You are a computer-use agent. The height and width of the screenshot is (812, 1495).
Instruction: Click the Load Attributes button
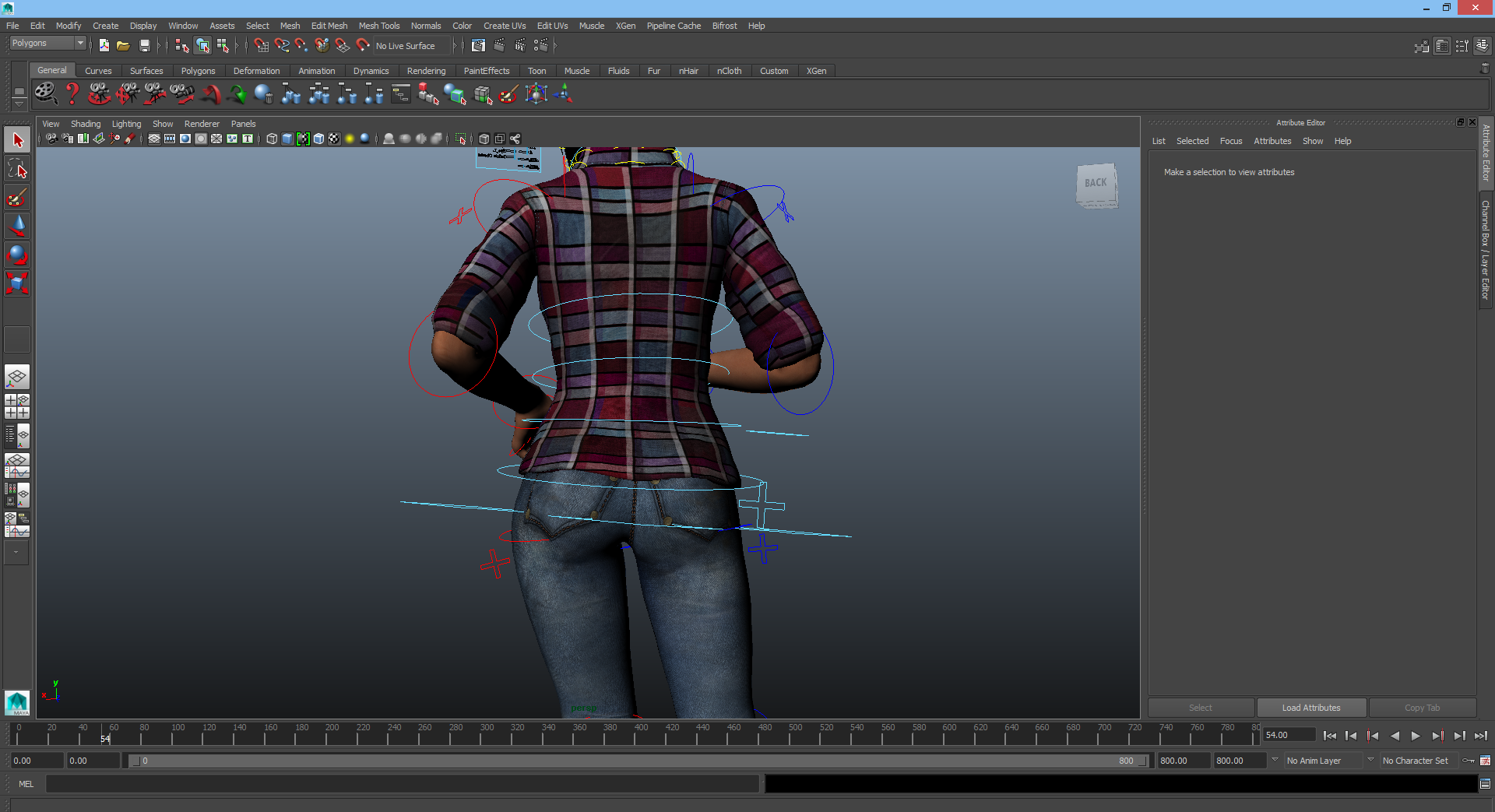click(1311, 708)
